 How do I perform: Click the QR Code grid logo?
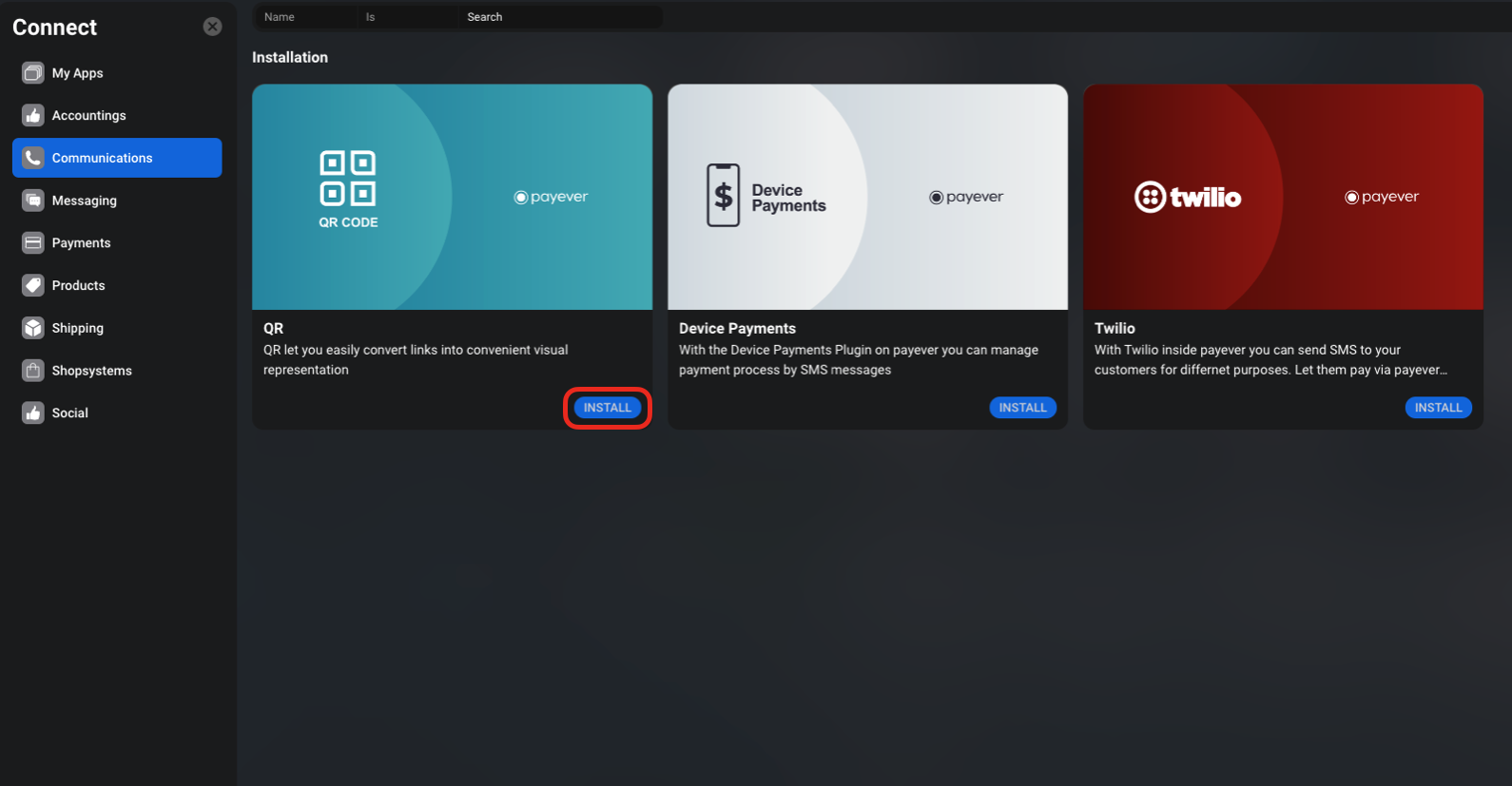click(348, 189)
